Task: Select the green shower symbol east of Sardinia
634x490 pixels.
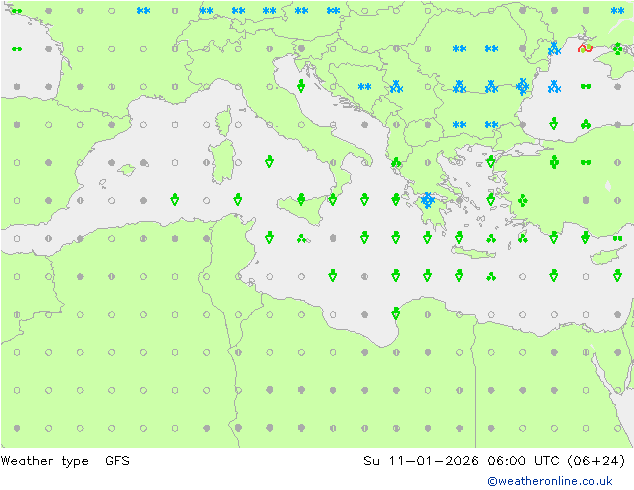Action: click(269, 161)
